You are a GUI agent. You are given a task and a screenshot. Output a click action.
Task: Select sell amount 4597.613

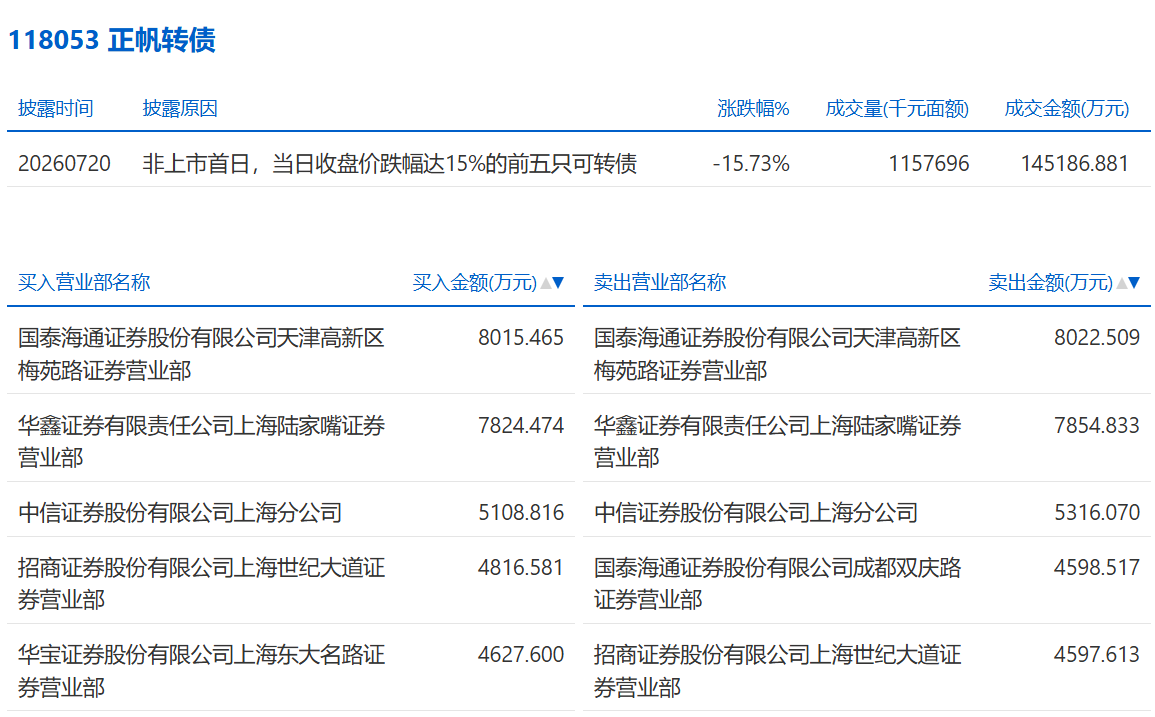pyautogui.click(x=1097, y=655)
